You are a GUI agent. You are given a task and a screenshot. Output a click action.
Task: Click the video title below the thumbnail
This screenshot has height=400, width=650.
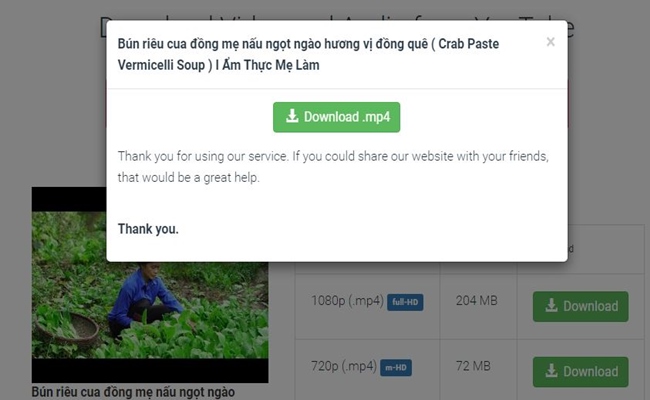click(133, 392)
